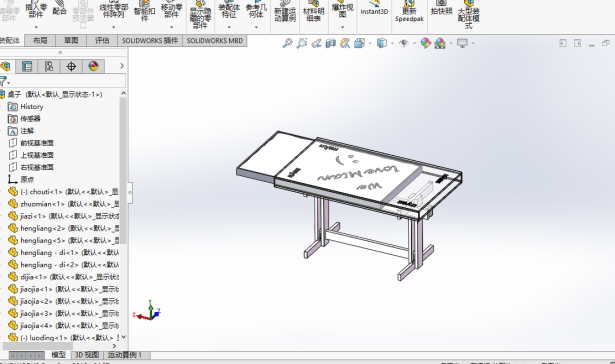Viewport: 615px width, 364px height.
Task: Switch to the Evaluate (评估) tab
Action: [102, 40]
